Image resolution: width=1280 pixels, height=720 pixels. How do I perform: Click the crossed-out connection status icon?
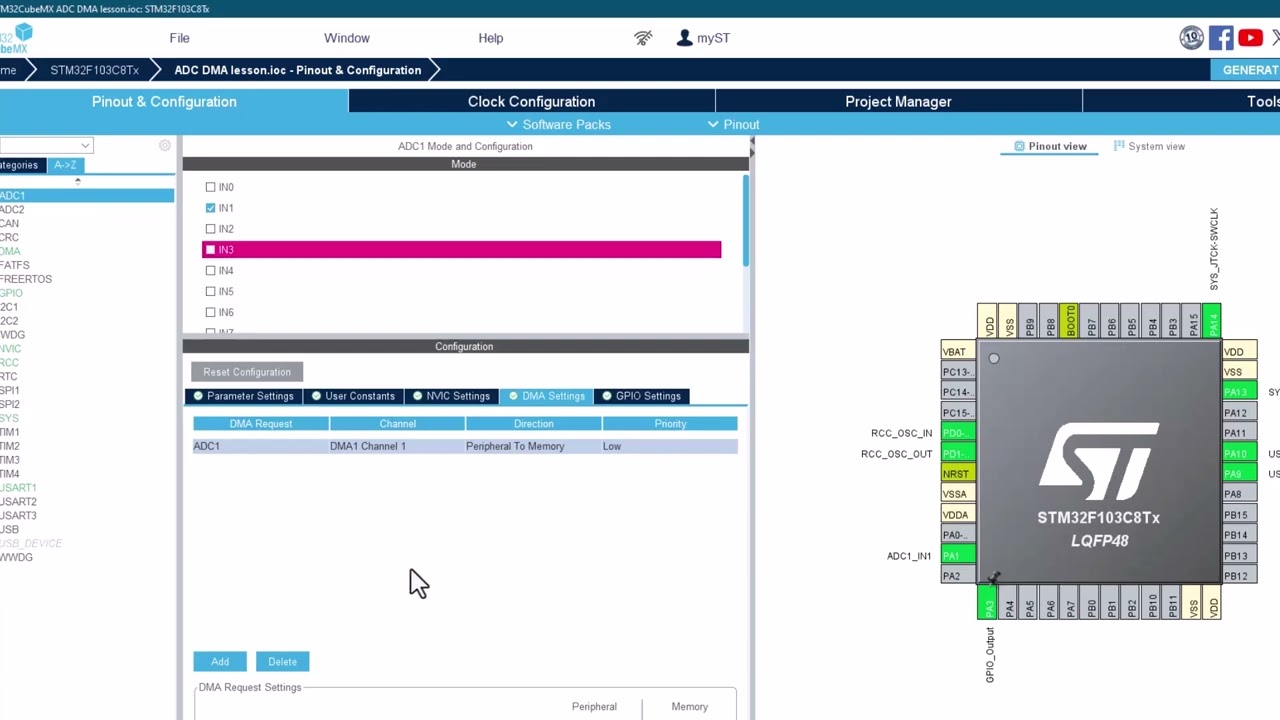[x=643, y=38]
